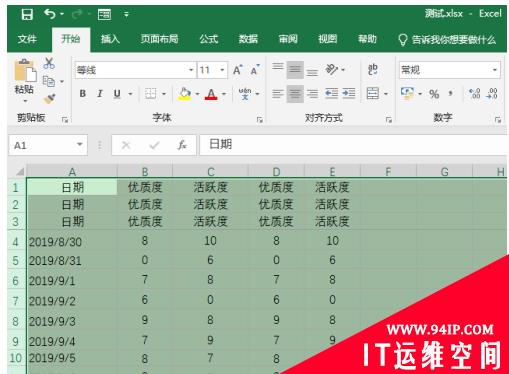509x374 pixels.
Task: Click the cell with 2019/8/30
Action: pos(72,241)
